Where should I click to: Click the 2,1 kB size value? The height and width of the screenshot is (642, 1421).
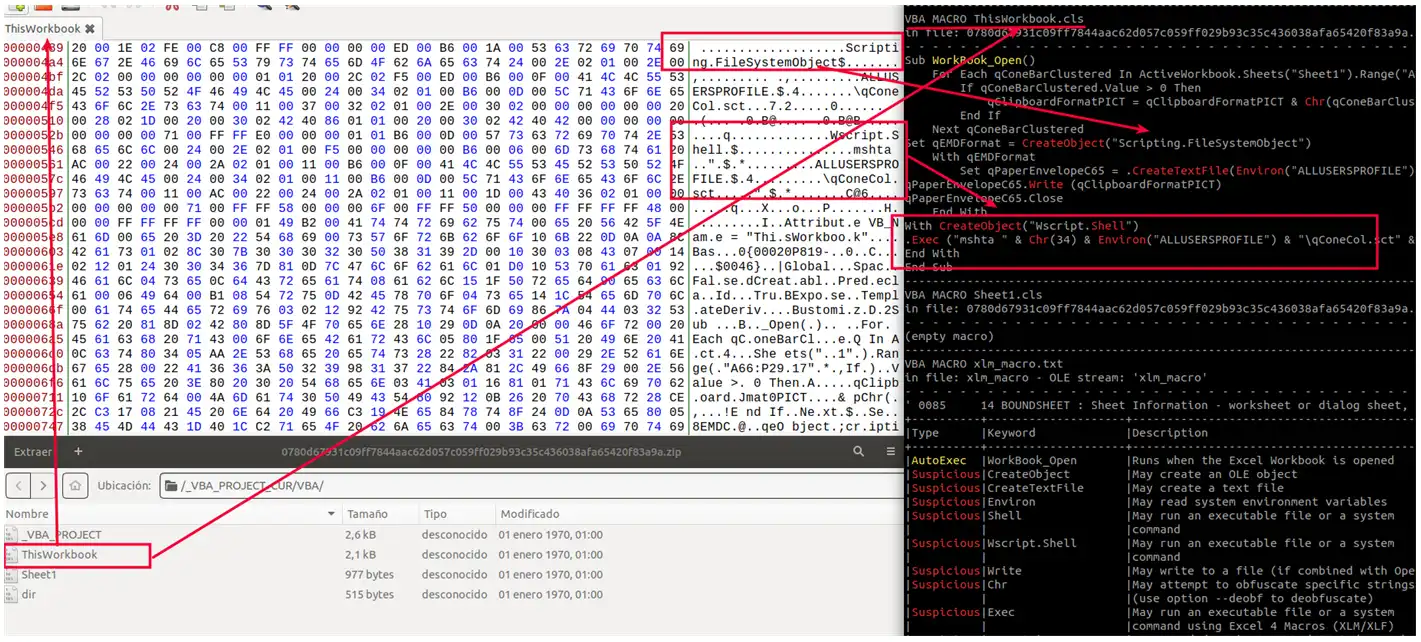coord(361,555)
